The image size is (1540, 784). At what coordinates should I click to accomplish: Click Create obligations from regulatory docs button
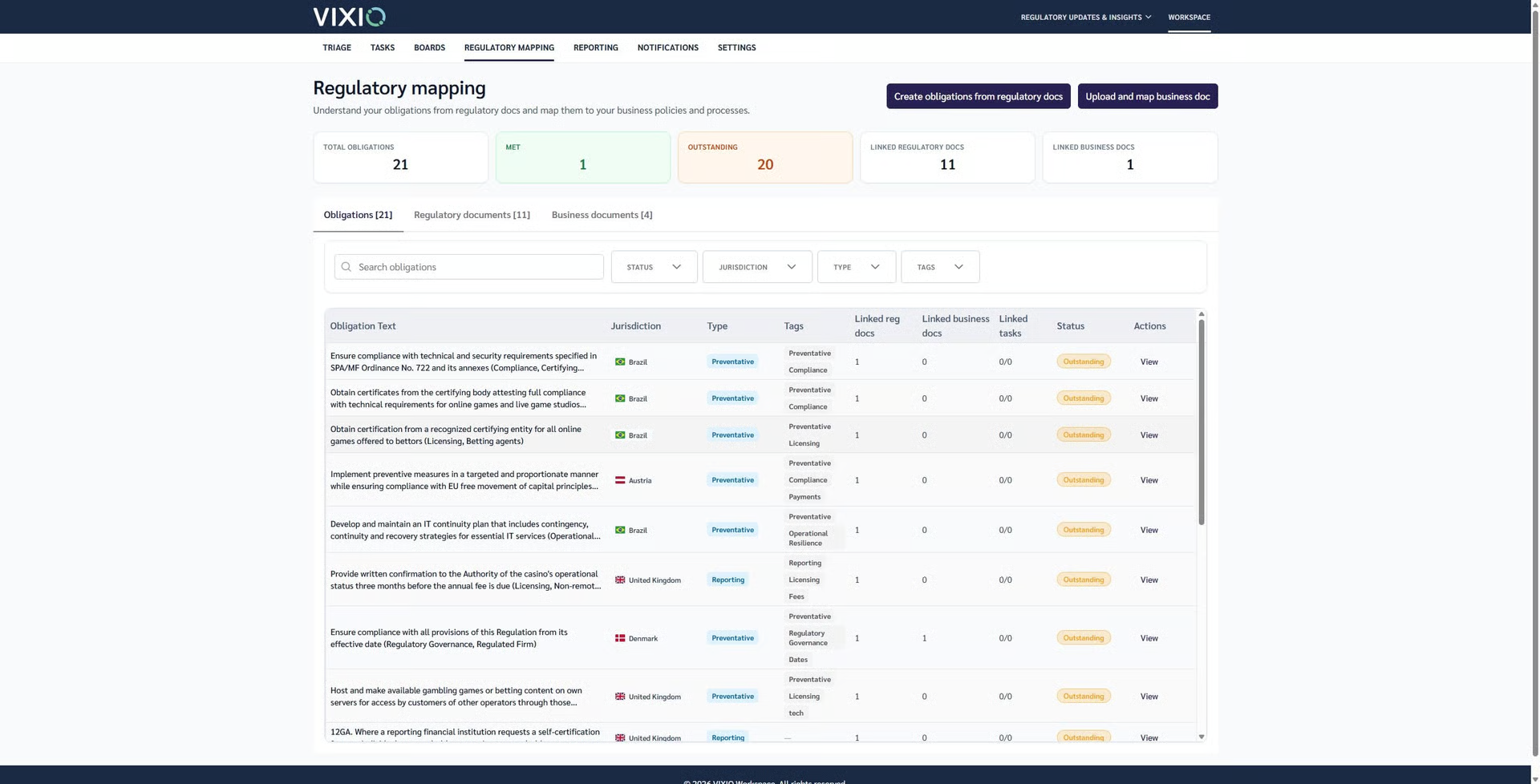coord(978,96)
